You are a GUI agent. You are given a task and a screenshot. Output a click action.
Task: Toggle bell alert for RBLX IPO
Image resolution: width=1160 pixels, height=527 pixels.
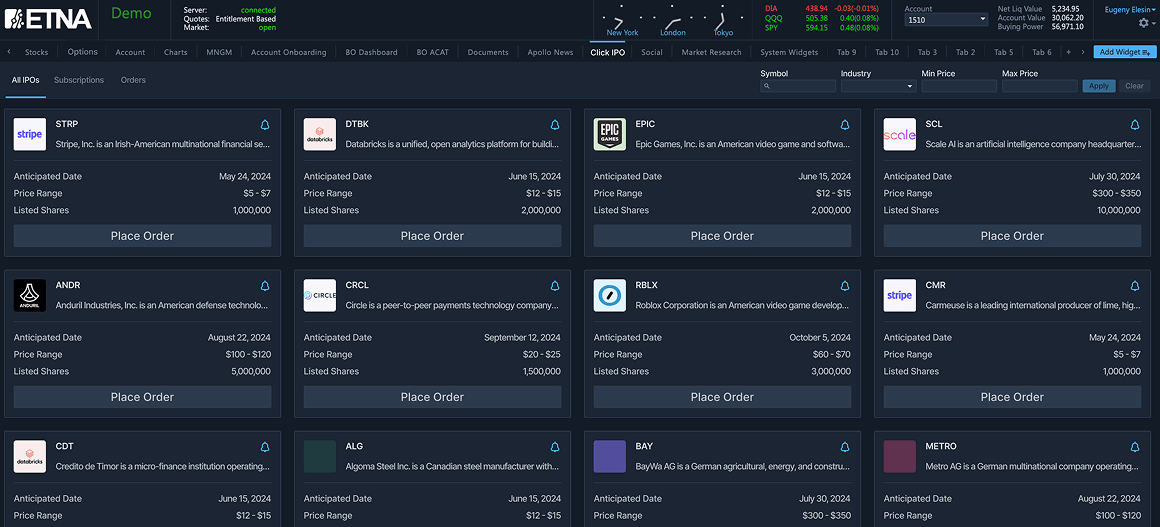[x=845, y=286]
